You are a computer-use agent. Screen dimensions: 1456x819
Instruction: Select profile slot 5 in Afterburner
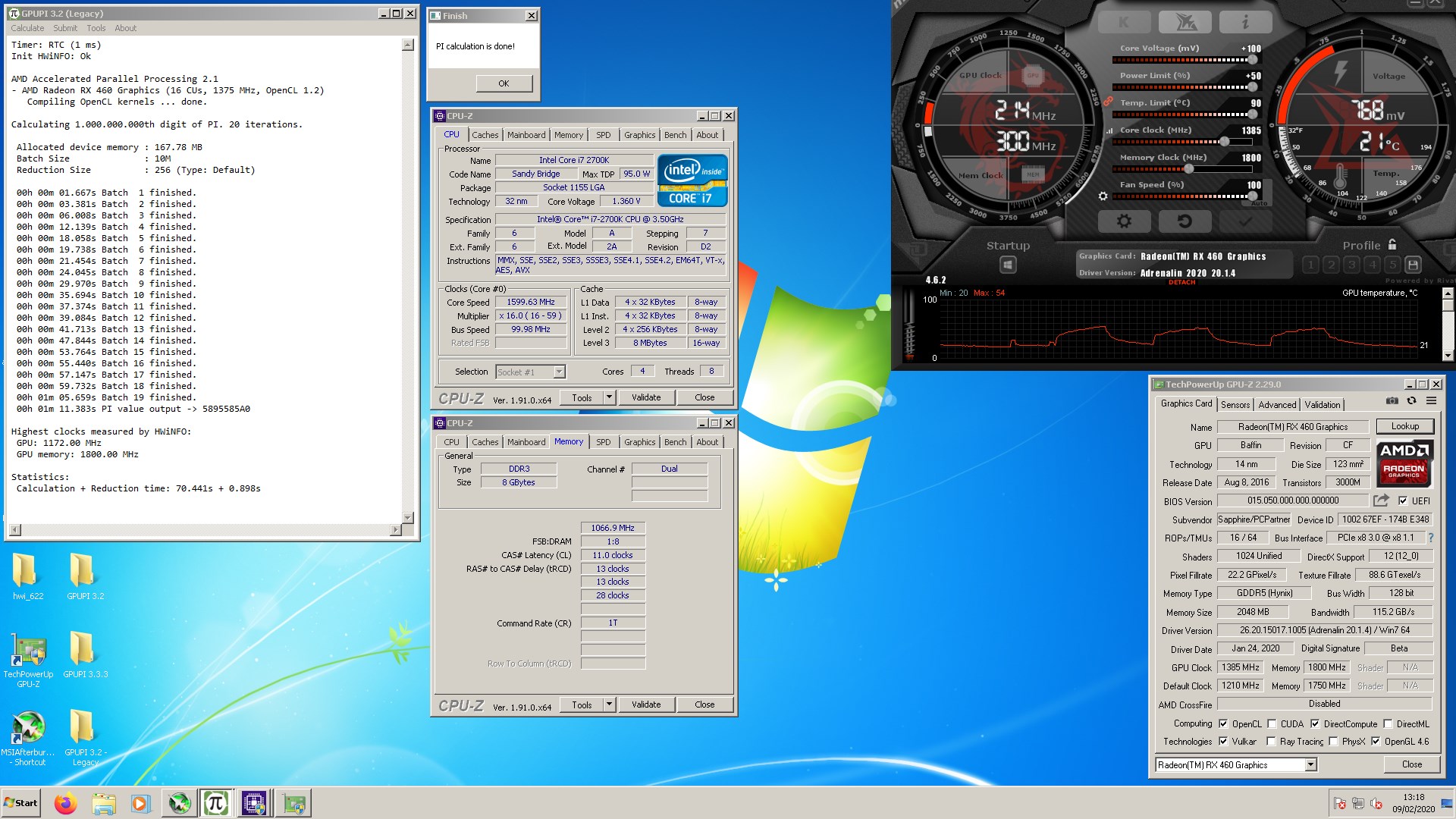(1392, 265)
